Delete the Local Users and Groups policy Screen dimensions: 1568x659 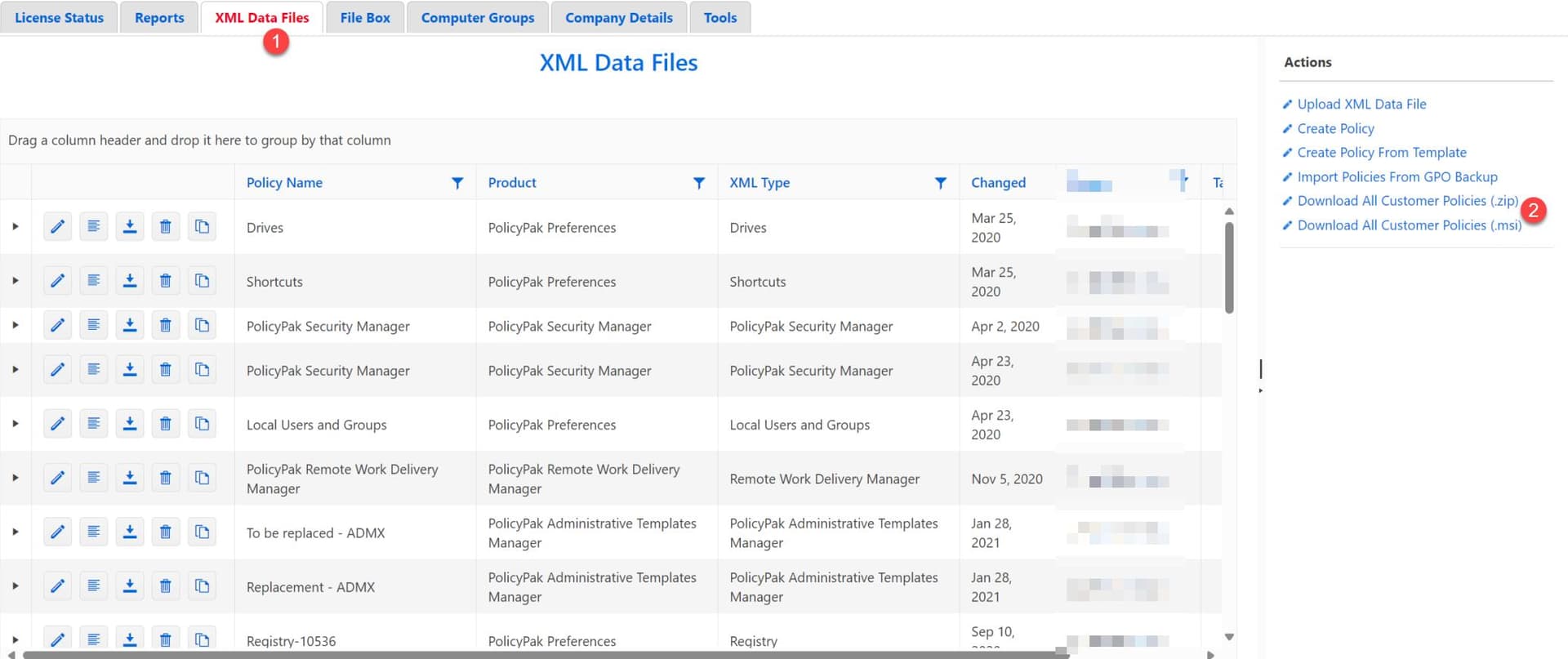(x=165, y=424)
